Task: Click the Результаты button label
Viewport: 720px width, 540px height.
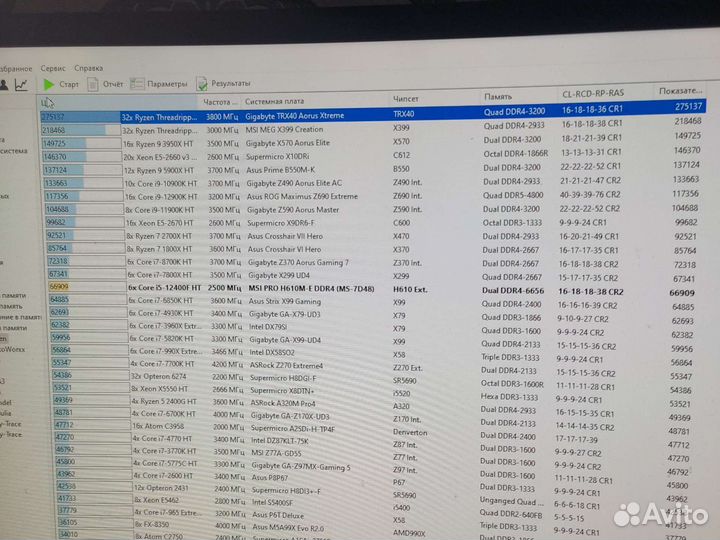Action: tap(231, 83)
